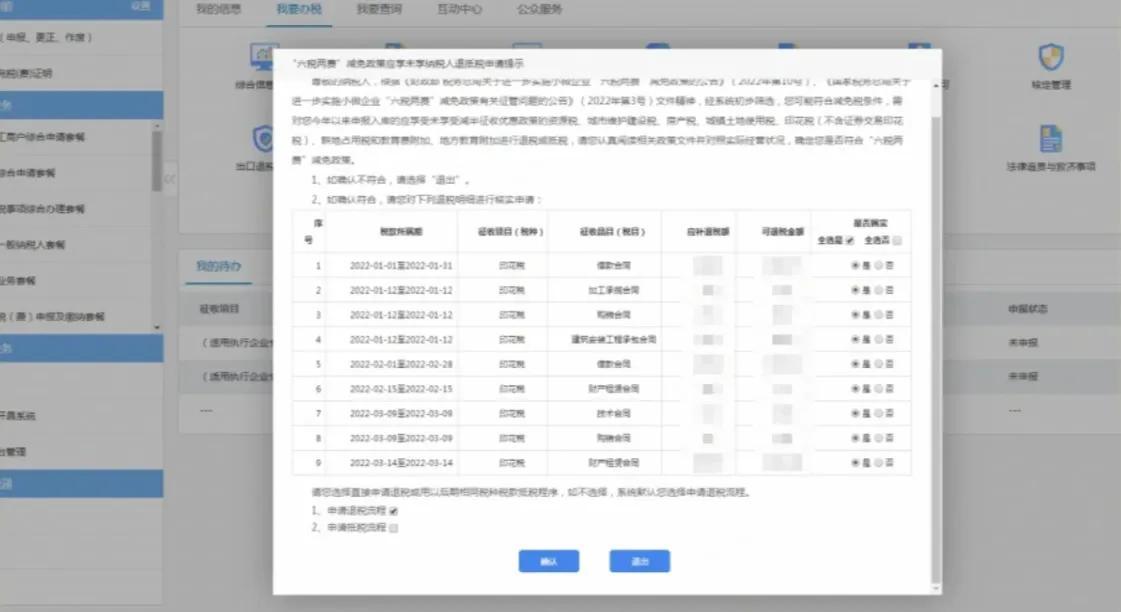
Task: Collapse the left sidebar with << arrow
Action: [169, 179]
